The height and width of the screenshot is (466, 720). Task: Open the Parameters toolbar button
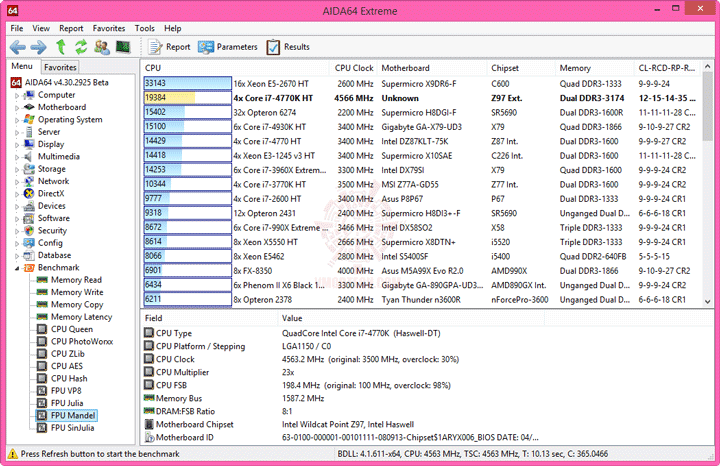(x=228, y=47)
